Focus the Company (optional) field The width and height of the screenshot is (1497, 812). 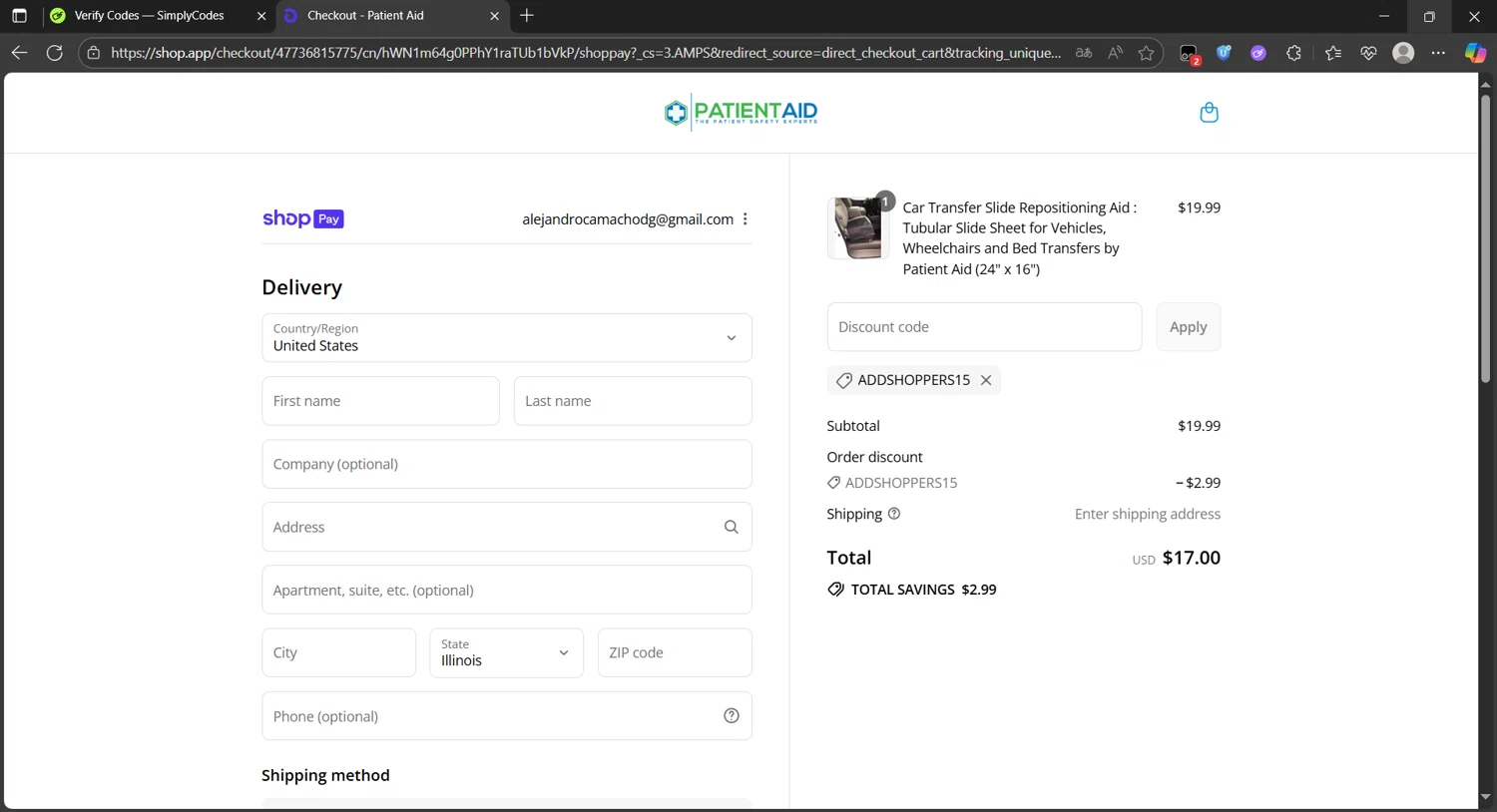[507, 464]
